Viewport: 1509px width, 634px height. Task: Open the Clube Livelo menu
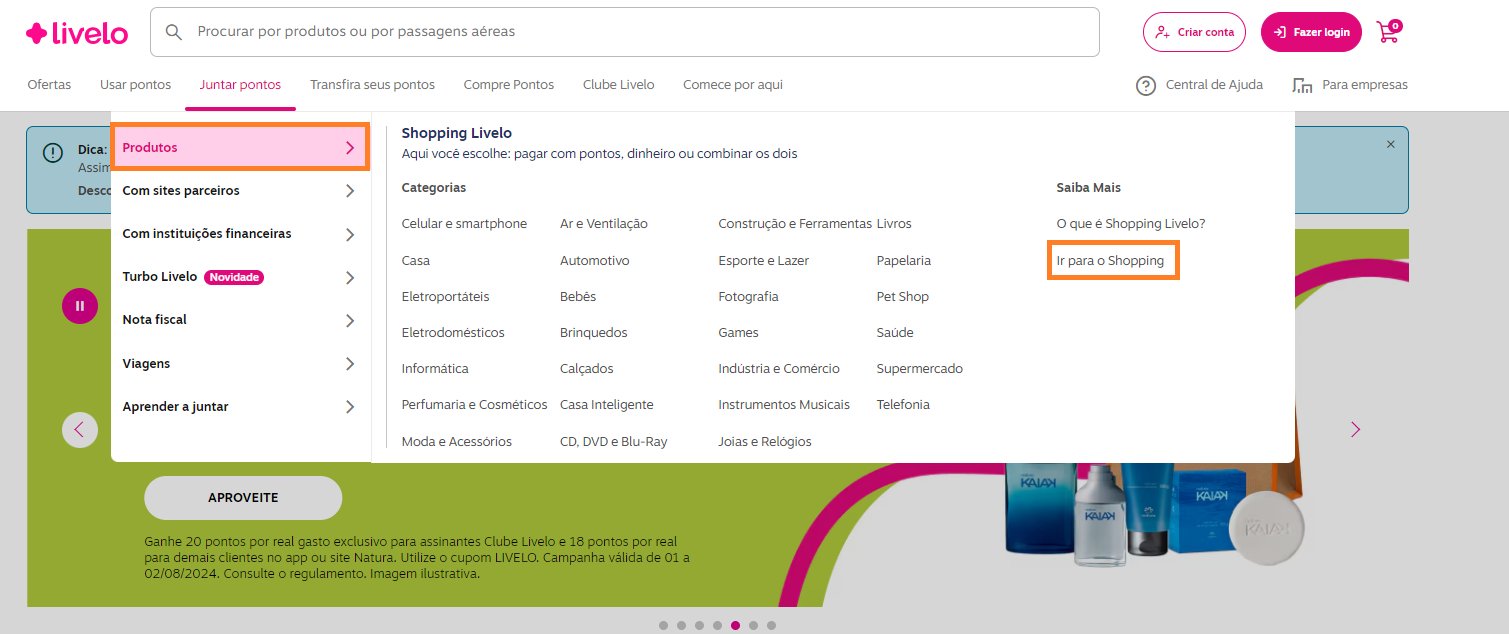pyautogui.click(x=618, y=85)
